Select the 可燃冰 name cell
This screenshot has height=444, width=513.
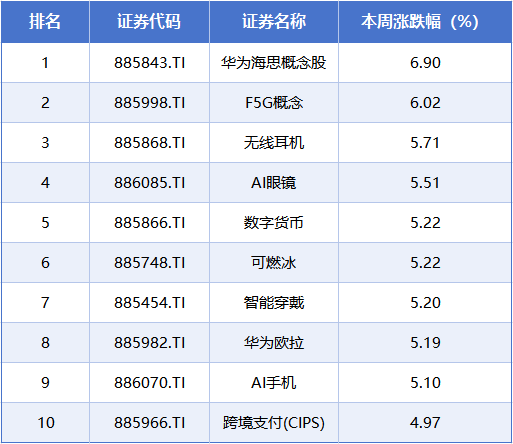[x=274, y=263]
